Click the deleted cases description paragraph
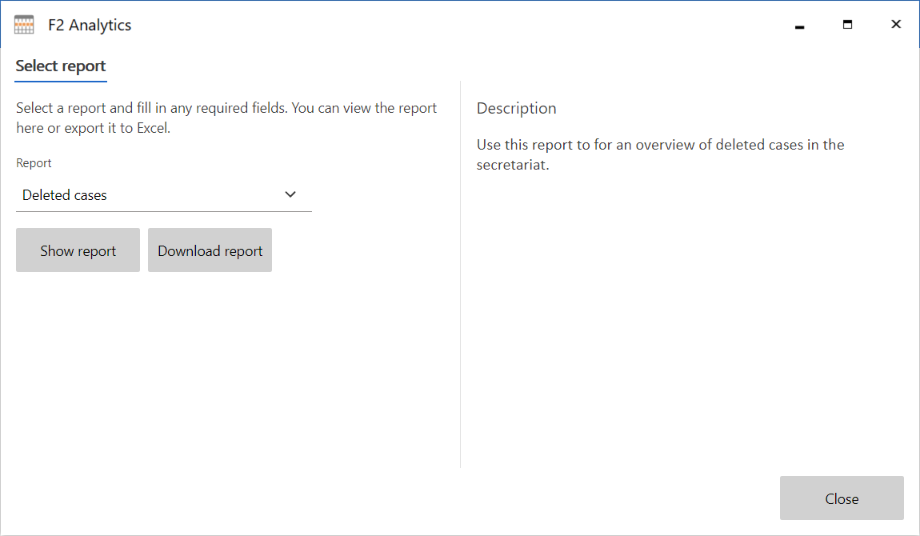Image resolution: width=920 pixels, height=536 pixels. (660, 155)
